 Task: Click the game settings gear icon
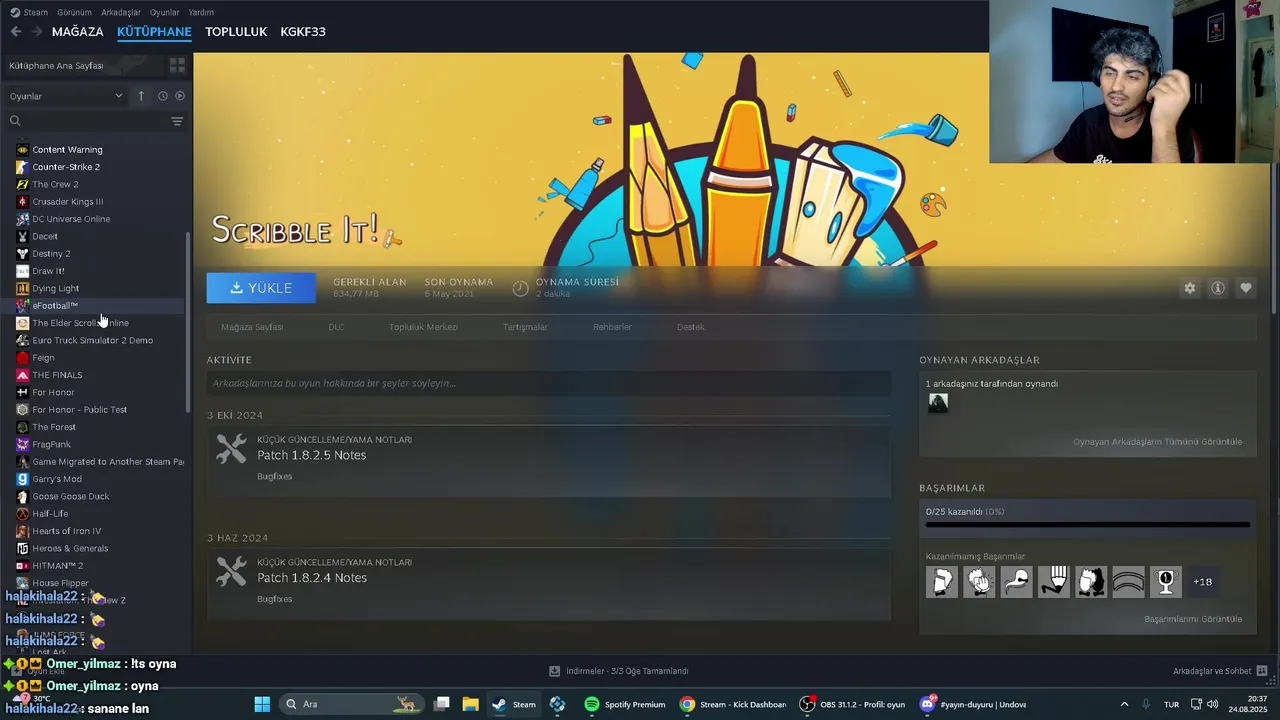pyautogui.click(x=1190, y=288)
